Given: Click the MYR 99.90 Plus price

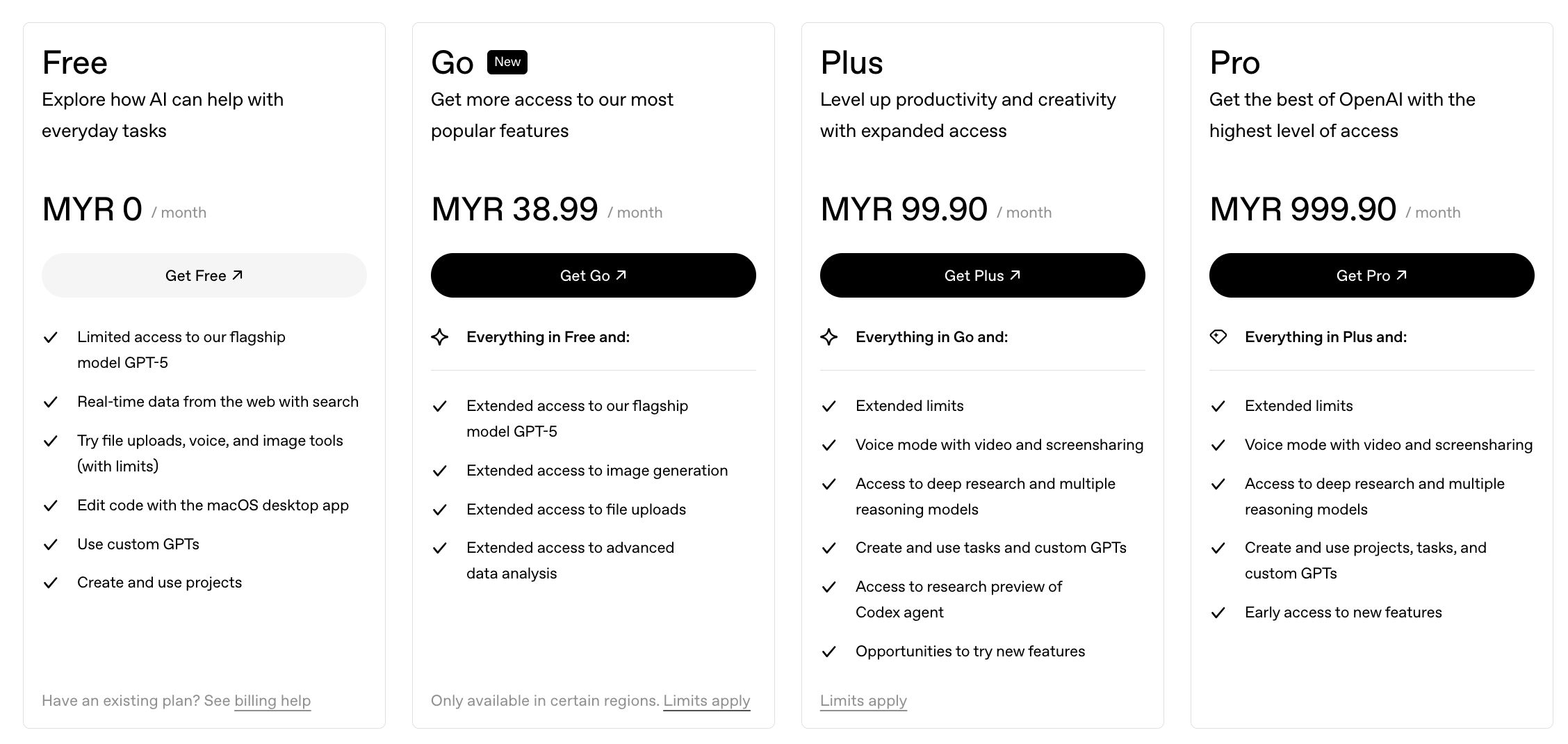Looking at the screenshot, I should (904, 209).
